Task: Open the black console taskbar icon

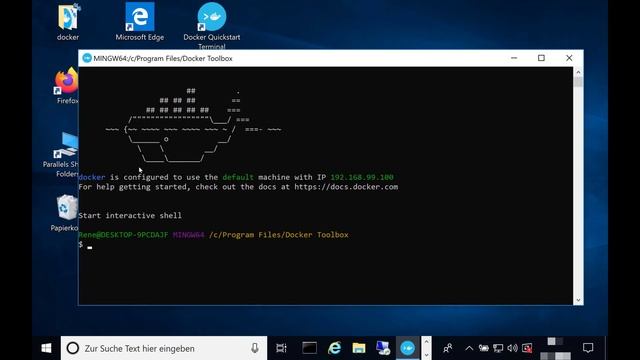Action: tap(309, 348)
